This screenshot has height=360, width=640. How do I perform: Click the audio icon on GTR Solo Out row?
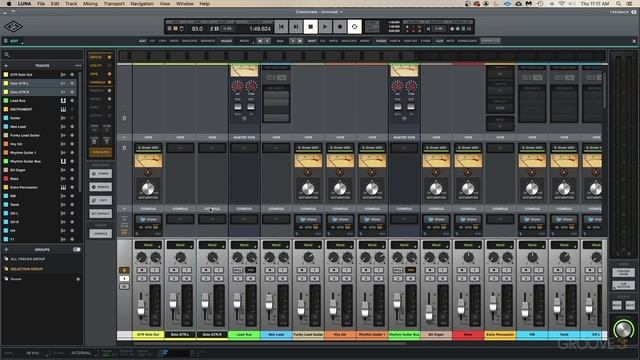[x=63, y=75]
